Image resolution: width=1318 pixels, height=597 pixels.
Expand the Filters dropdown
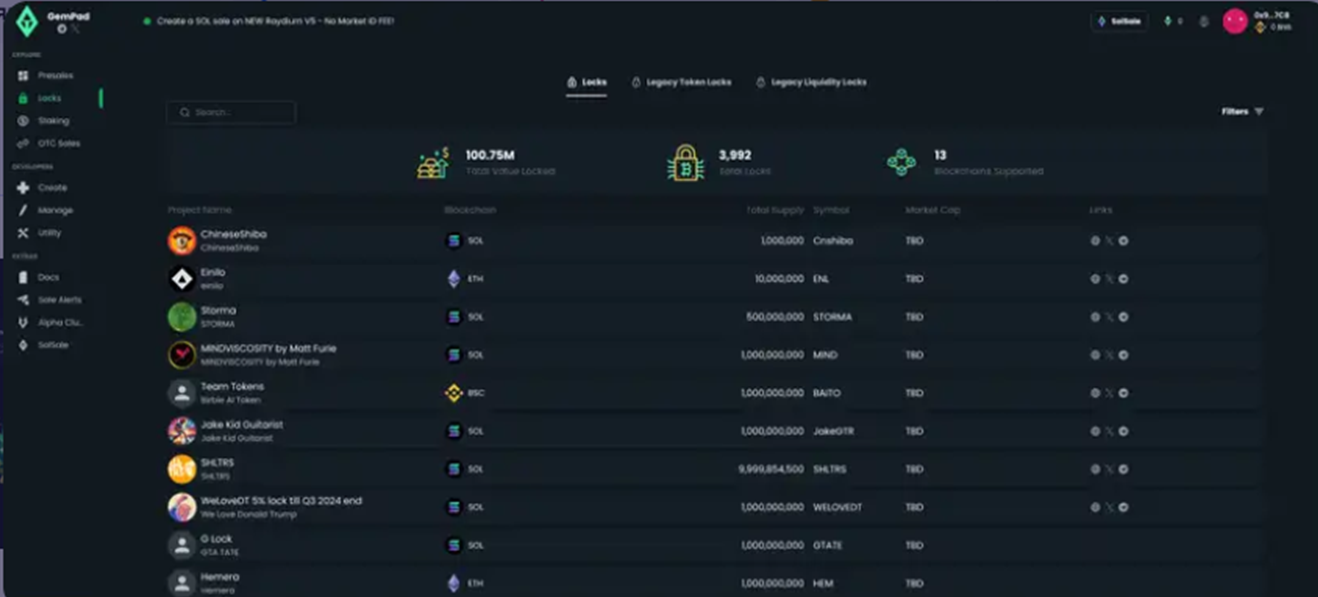(1242, 111)
